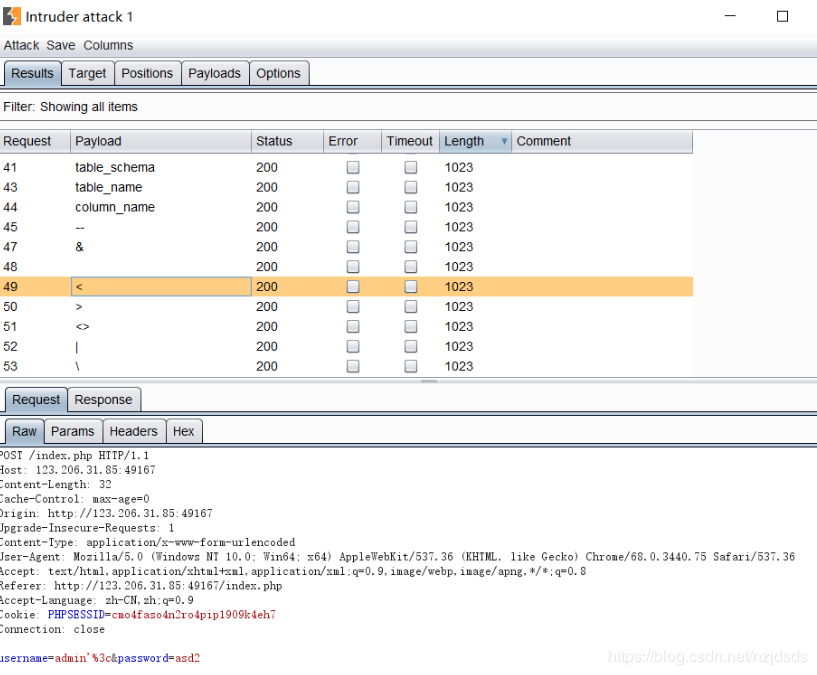
Task: Switch to the Target tab
Action: pos(87,73)
